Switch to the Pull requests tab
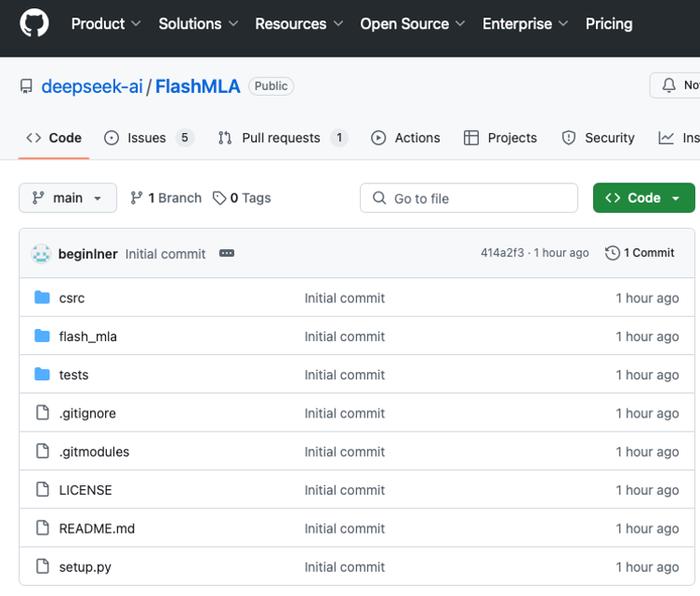 (x=282, y=138)
